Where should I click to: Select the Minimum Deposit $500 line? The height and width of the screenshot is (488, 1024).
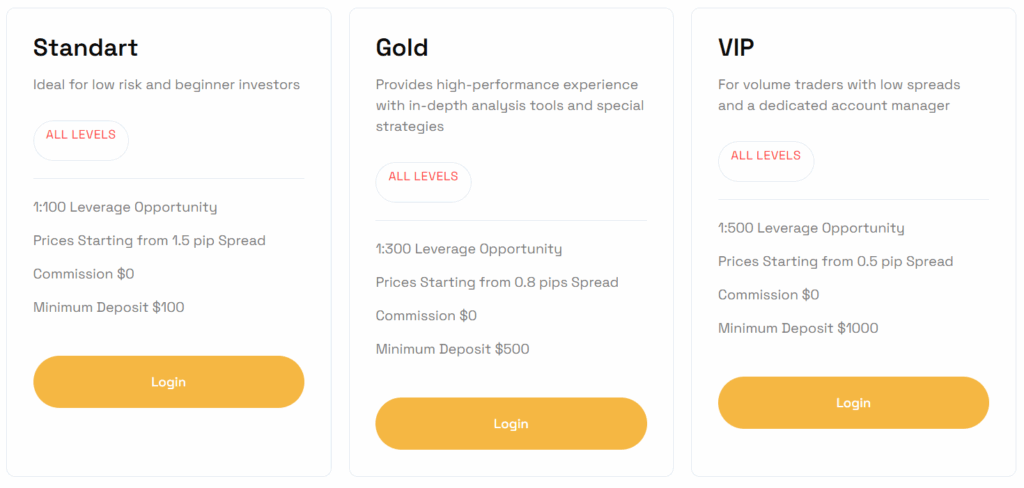click(453, 349)
